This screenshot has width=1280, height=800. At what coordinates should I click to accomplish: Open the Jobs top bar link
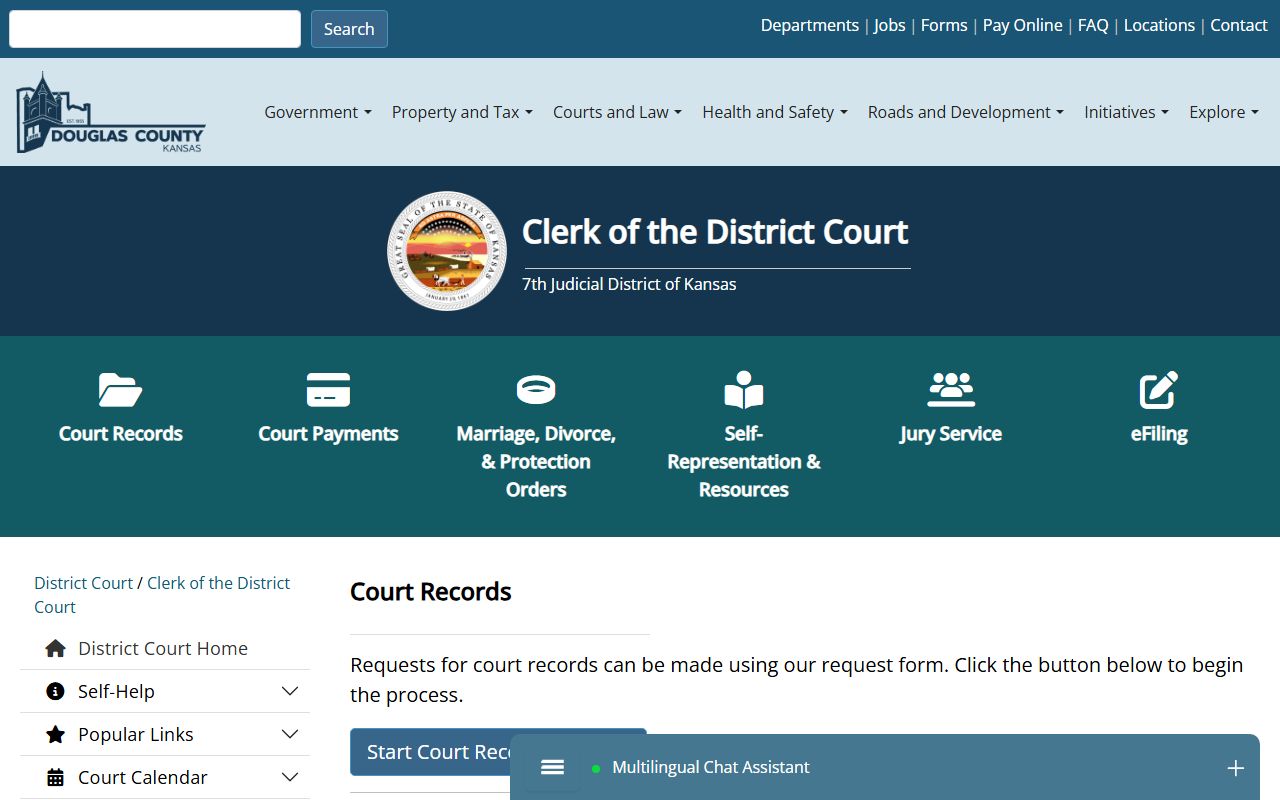890,25
